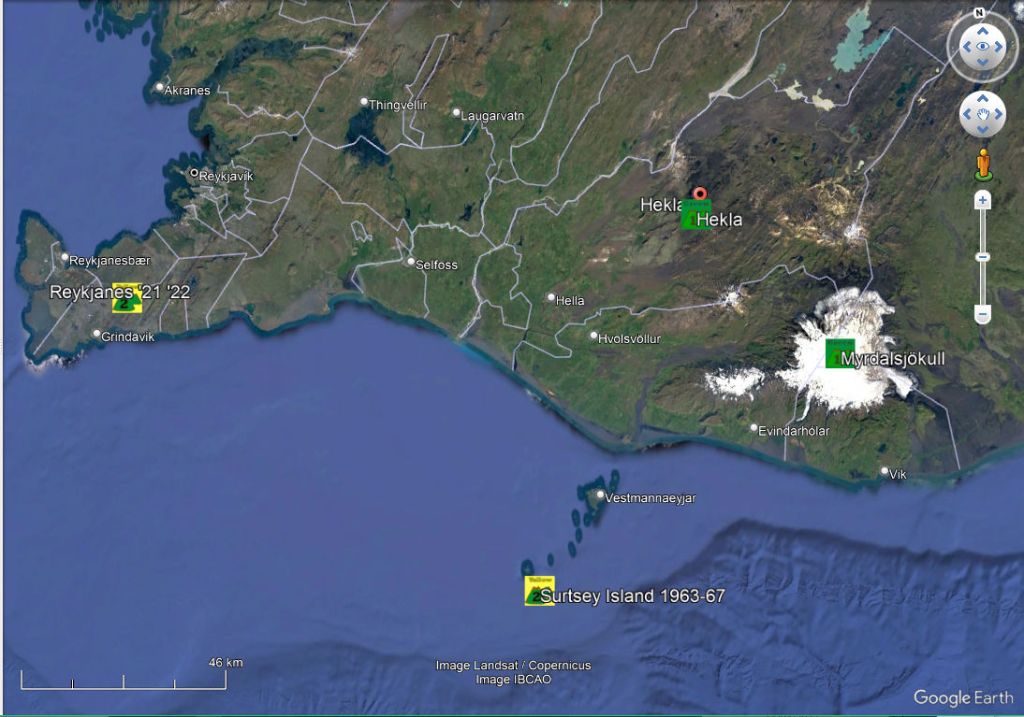Click the red circle marker above Hekla
Screen dimensions: 1024x717
[x=700, y=194]
